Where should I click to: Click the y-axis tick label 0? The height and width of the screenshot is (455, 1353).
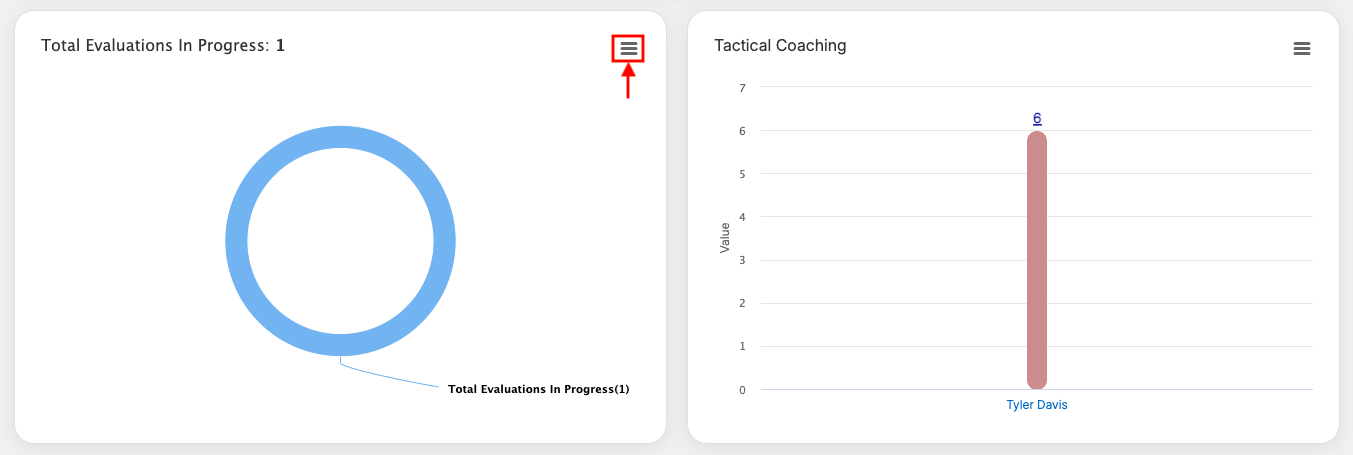742,390
